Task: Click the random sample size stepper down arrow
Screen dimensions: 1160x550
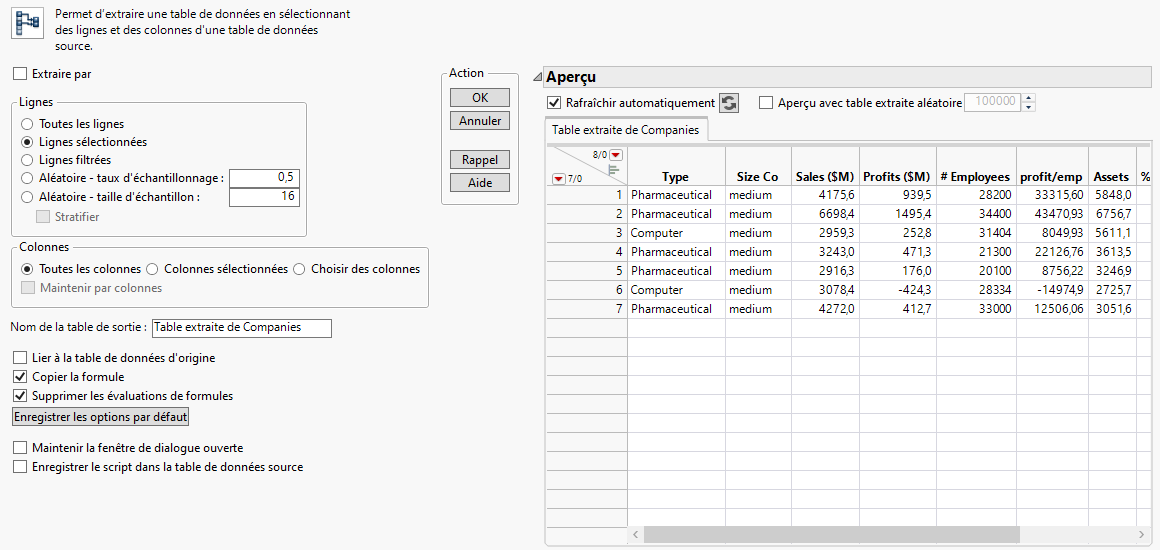Action: [x=1029, y=107]
